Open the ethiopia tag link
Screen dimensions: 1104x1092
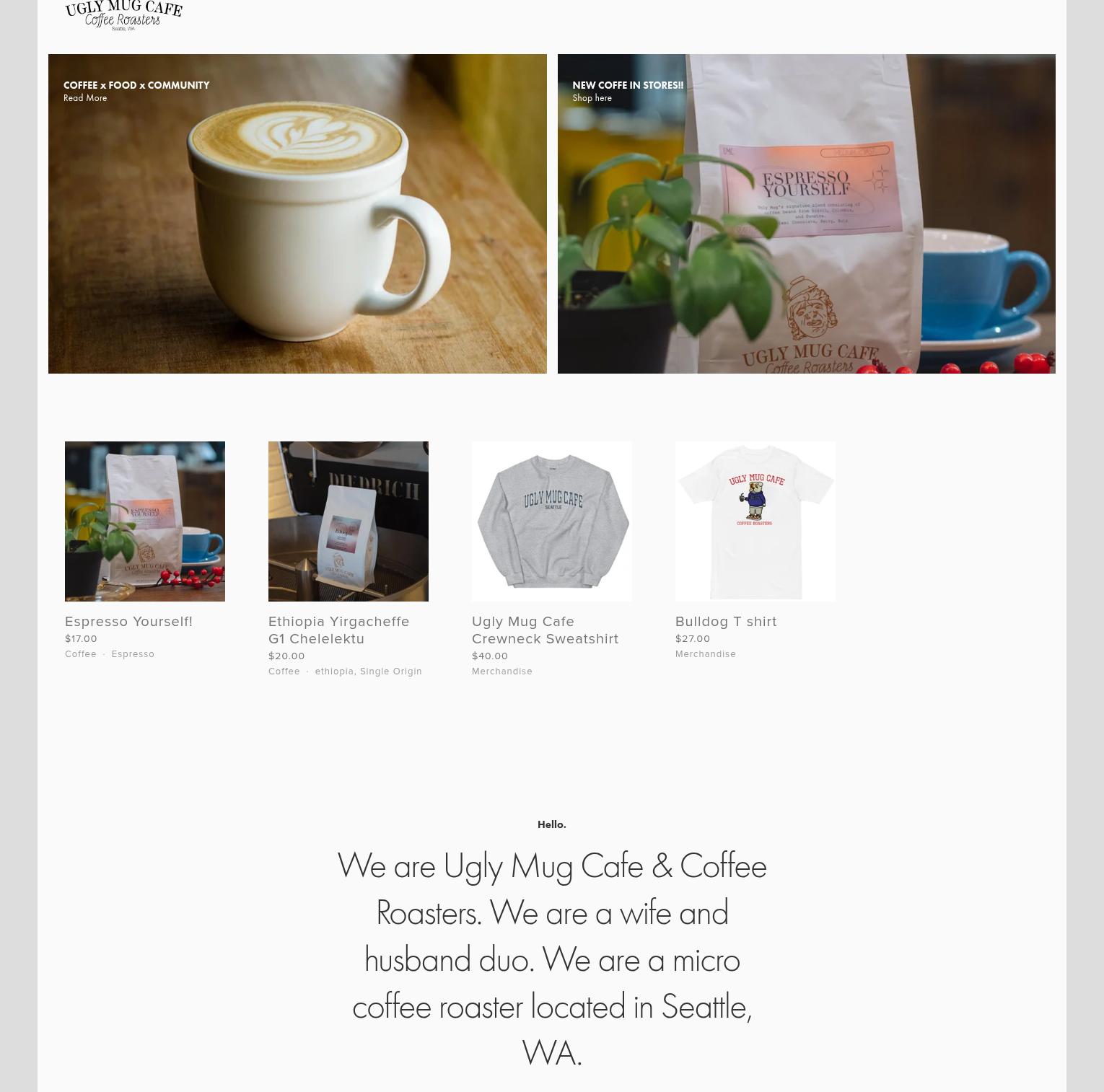[334, 672]
